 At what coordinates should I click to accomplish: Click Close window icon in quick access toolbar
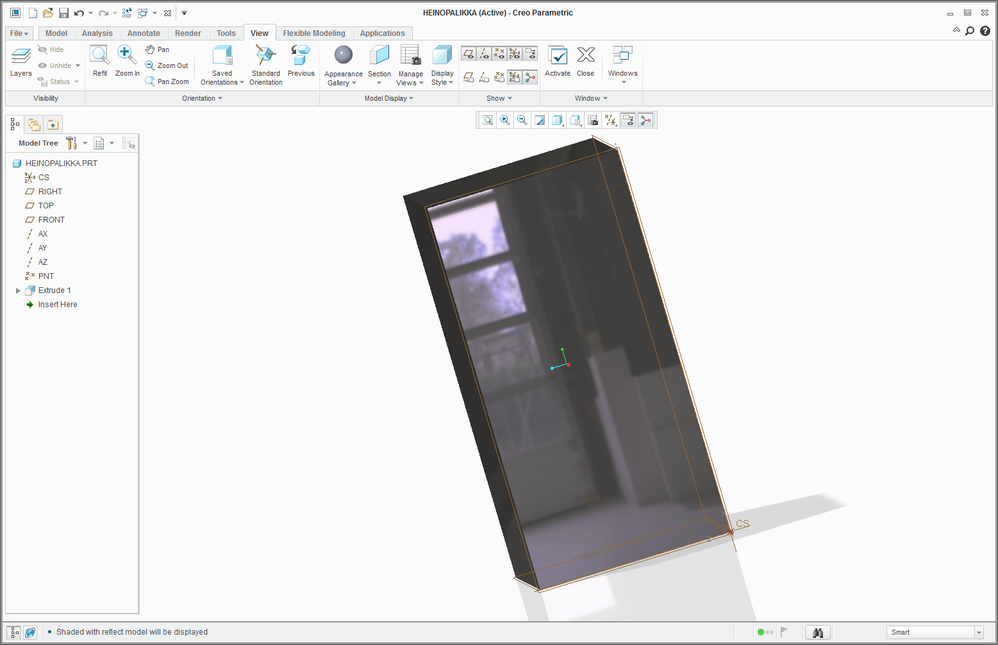pos(167,13)
